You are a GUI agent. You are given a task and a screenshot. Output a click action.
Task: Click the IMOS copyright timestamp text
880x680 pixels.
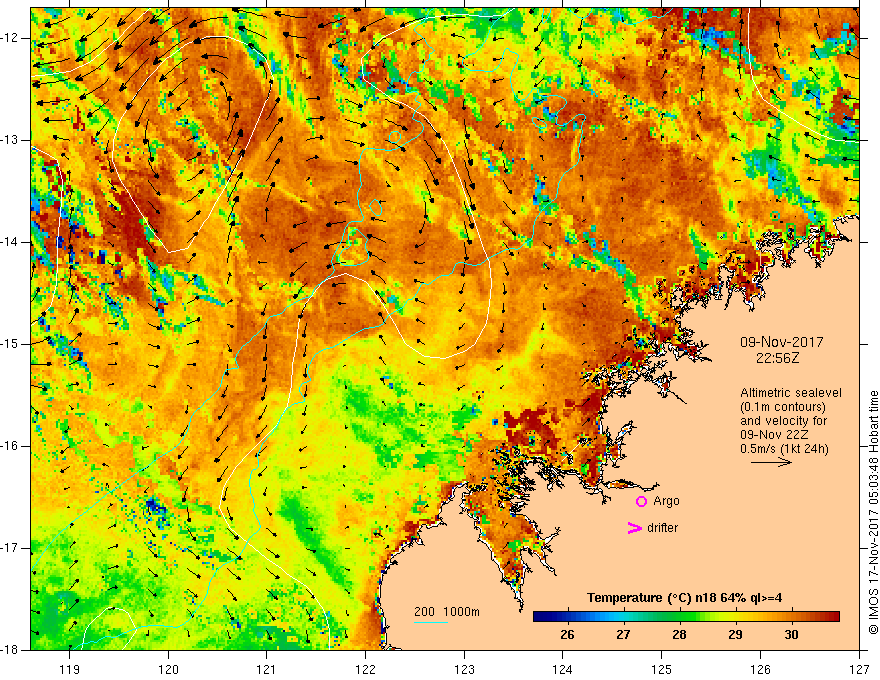click(x=873, y=512)
